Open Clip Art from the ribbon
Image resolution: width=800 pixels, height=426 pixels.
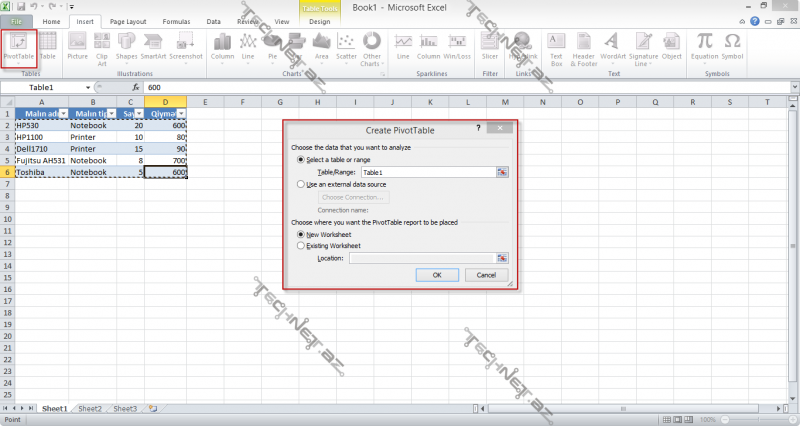click(x=102, y=48)
